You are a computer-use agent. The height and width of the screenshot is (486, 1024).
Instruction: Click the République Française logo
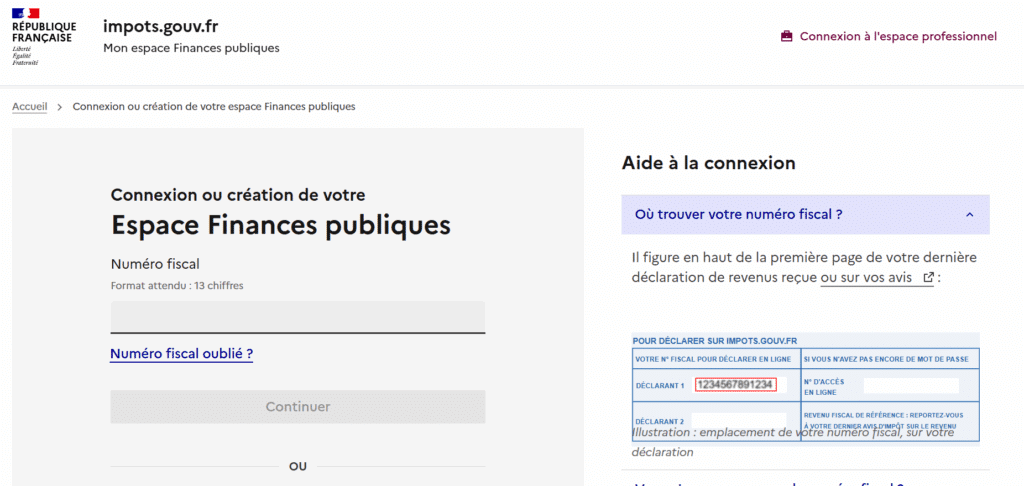point(44,37)
